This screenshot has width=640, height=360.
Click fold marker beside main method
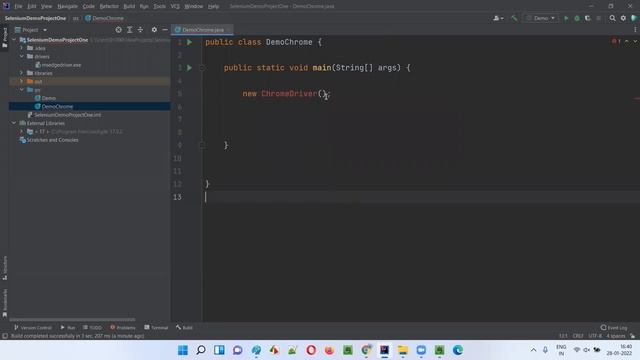[x=202, y=68]
